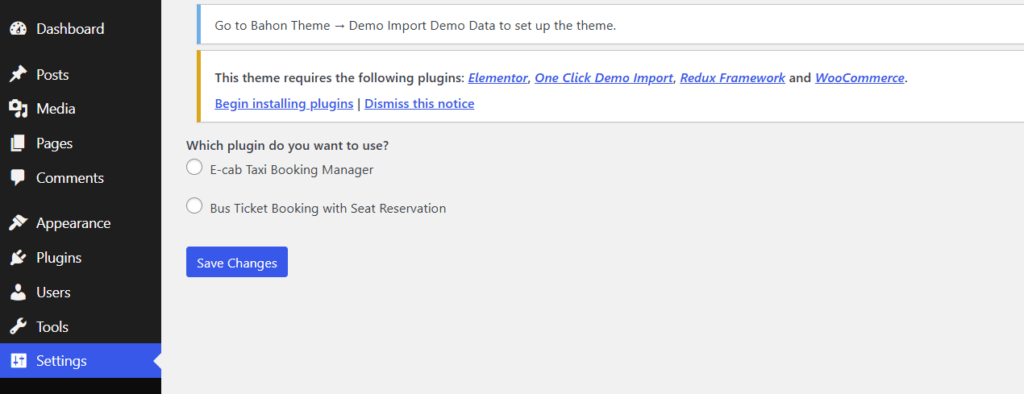This screenshot has height=394, width=1024.
Task: Select Bus Ticket Booking with Seat Reservation radio
Action: point(194,206)
